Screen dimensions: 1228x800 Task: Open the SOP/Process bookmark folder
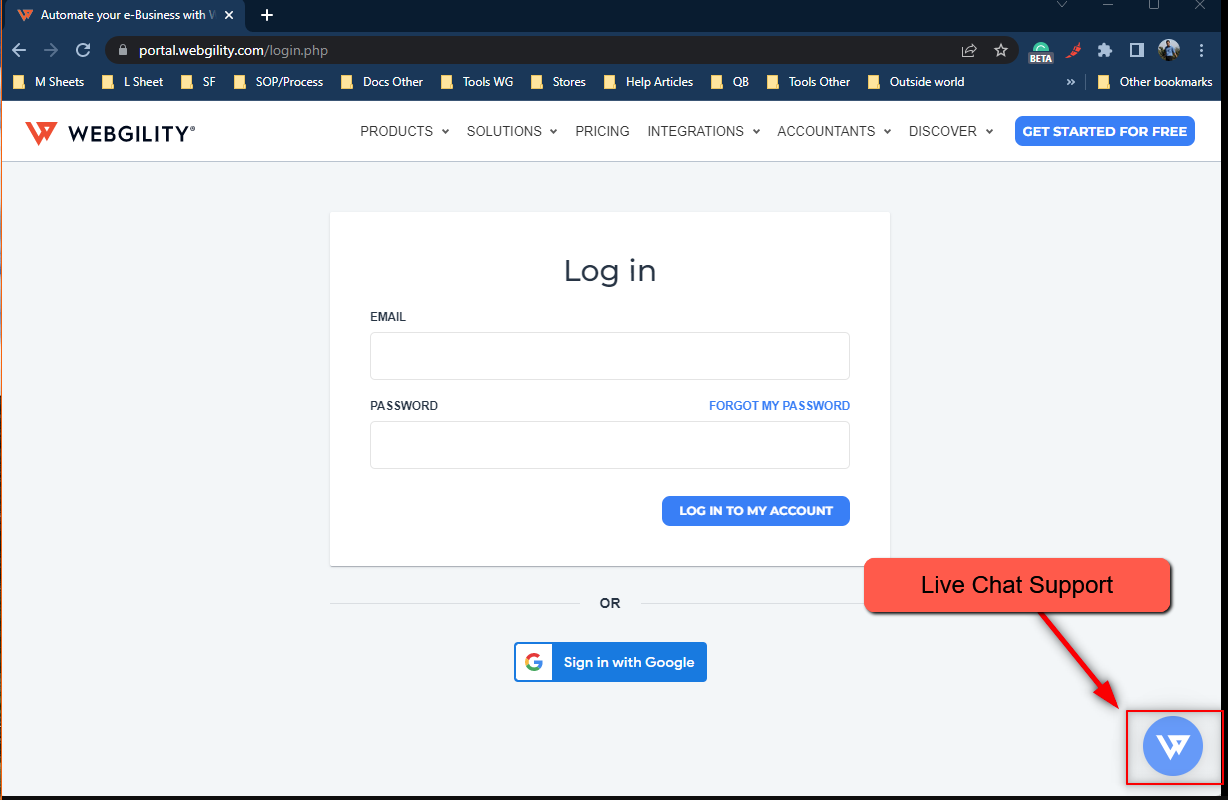(278, 82)
